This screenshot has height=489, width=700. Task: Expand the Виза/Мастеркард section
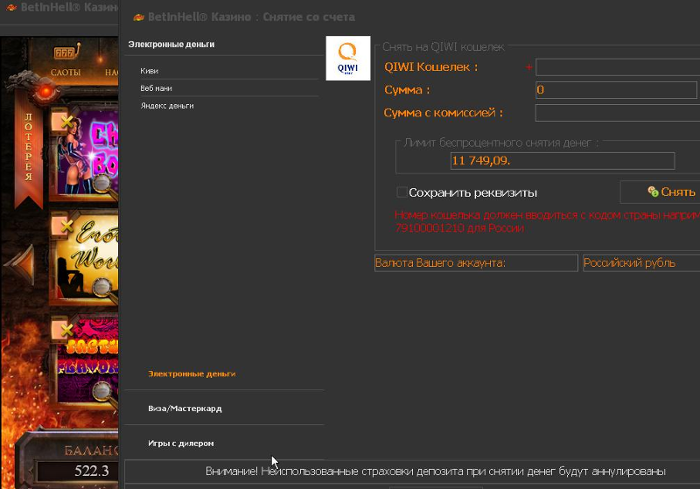coord(184,408)
